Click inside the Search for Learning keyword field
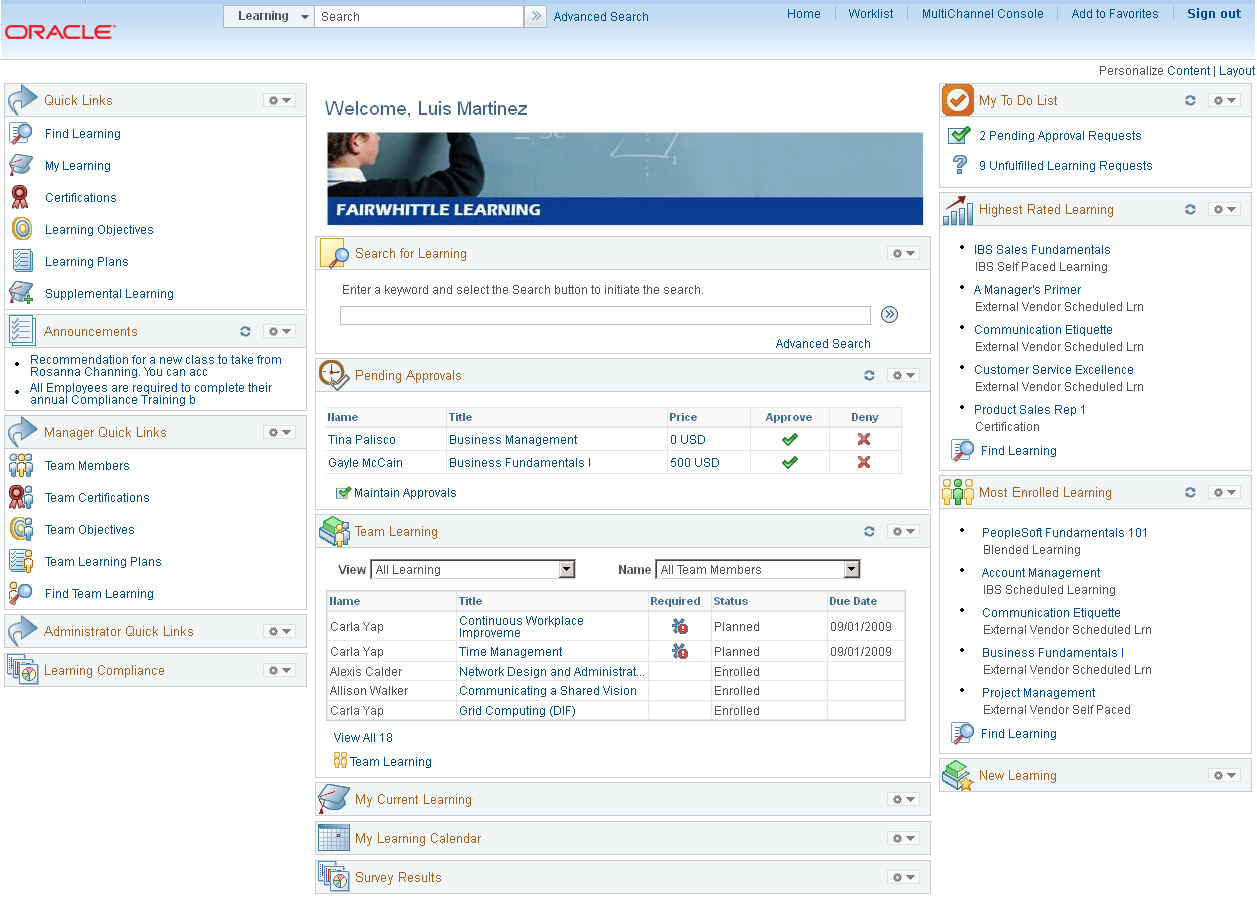 tap(605, 315)
